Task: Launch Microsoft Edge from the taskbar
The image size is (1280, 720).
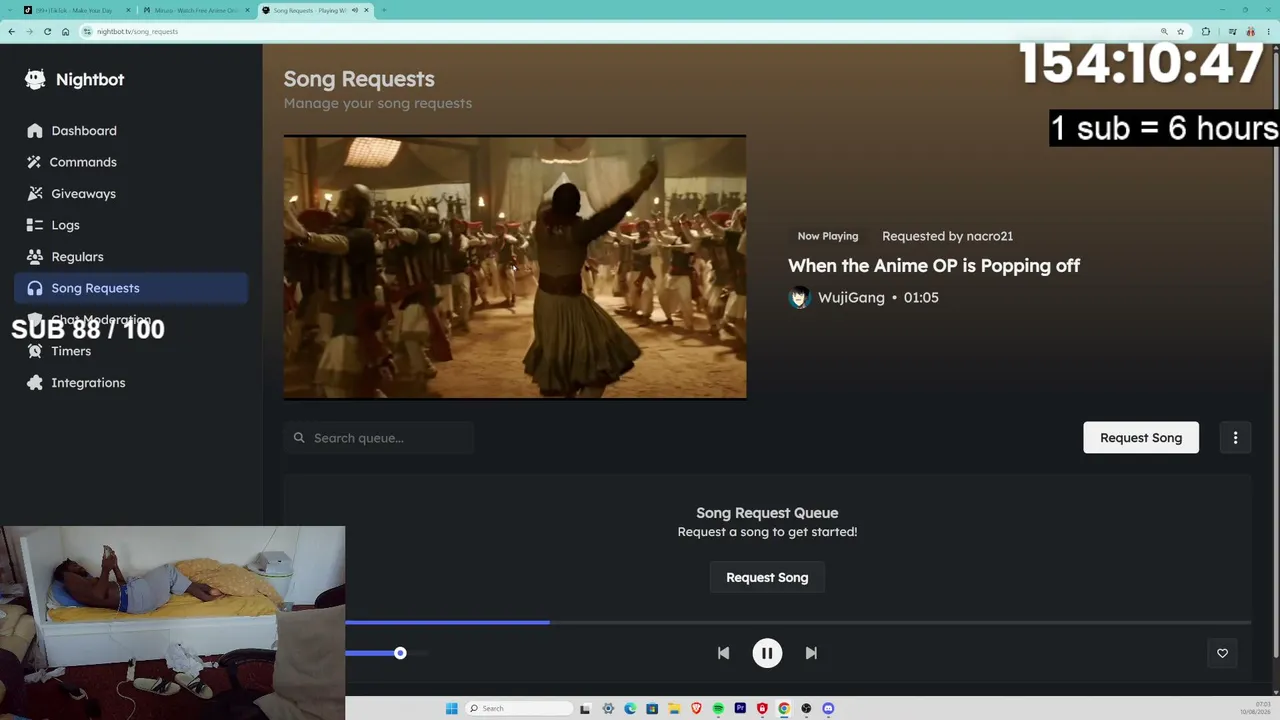Action: click(630, 708)
